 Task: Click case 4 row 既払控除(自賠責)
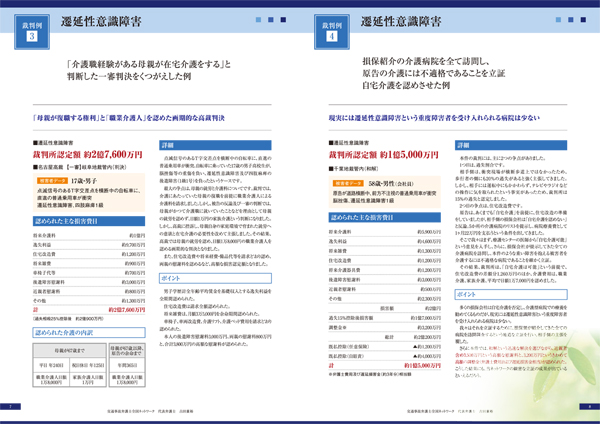click(x=385, y=356)
